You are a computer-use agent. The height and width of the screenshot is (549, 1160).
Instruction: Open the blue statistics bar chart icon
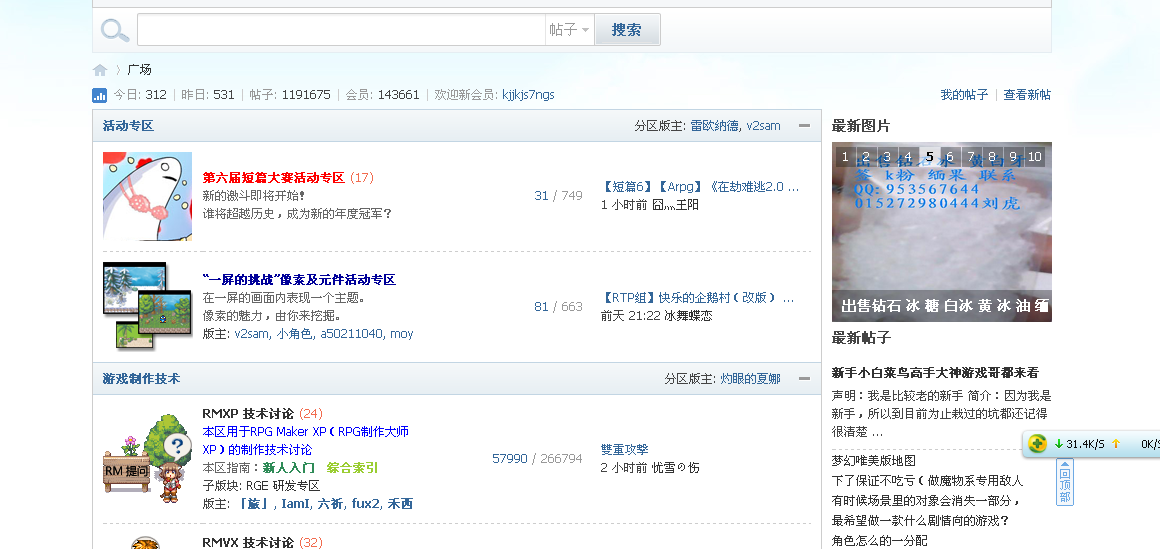point(99,95)
